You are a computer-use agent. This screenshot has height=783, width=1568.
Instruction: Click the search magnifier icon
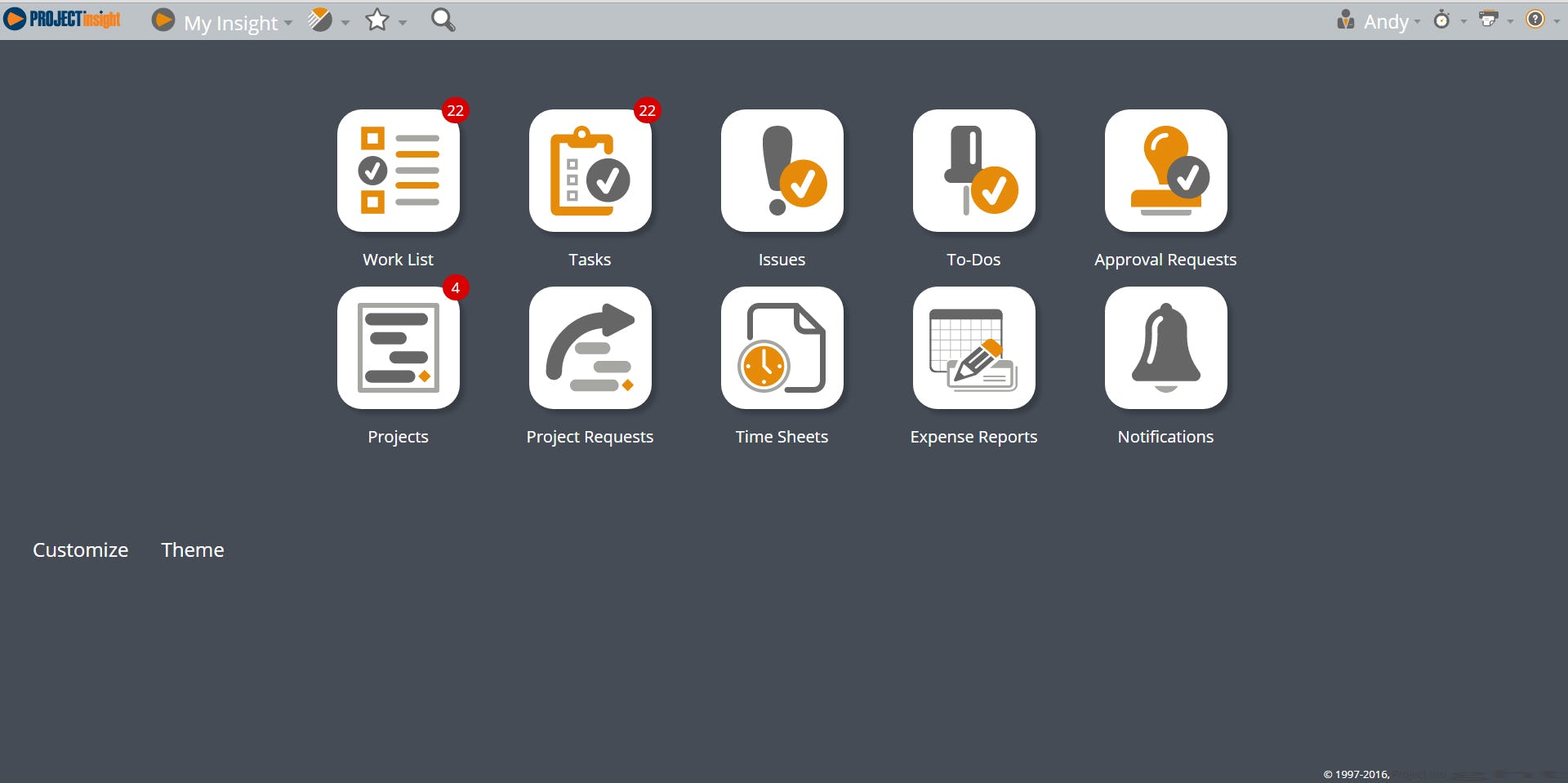coord(443,20)
